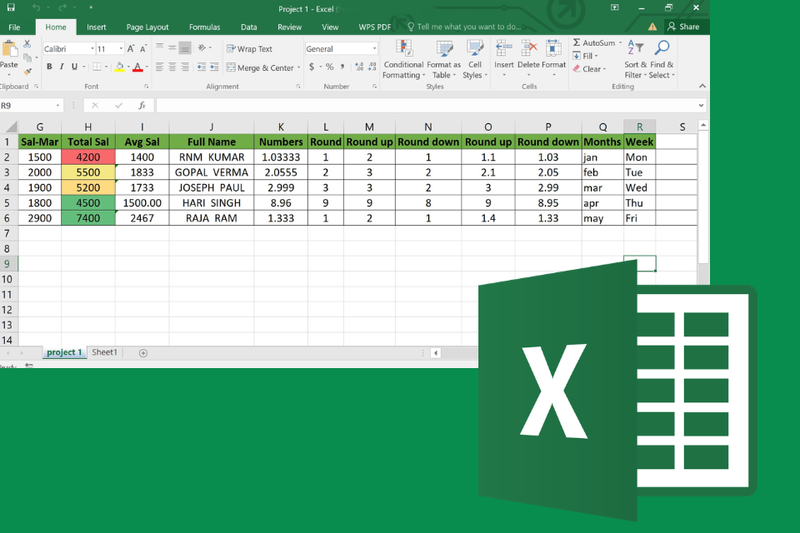Open the File tab
Image resolution: width=800 pixels, height=533 pixels.
tap(14, 27)
